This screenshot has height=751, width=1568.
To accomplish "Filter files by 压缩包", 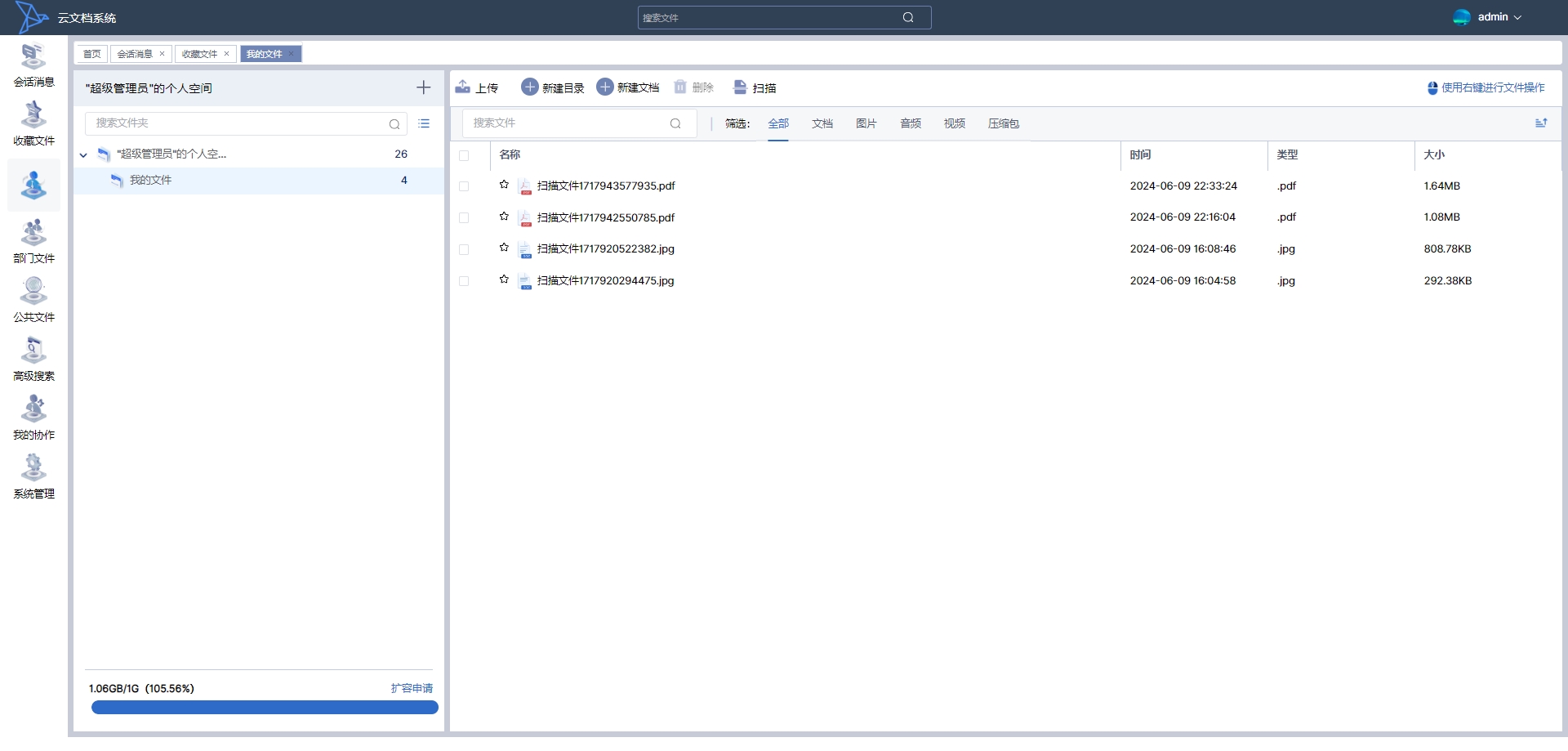I will click(1004, 123).
